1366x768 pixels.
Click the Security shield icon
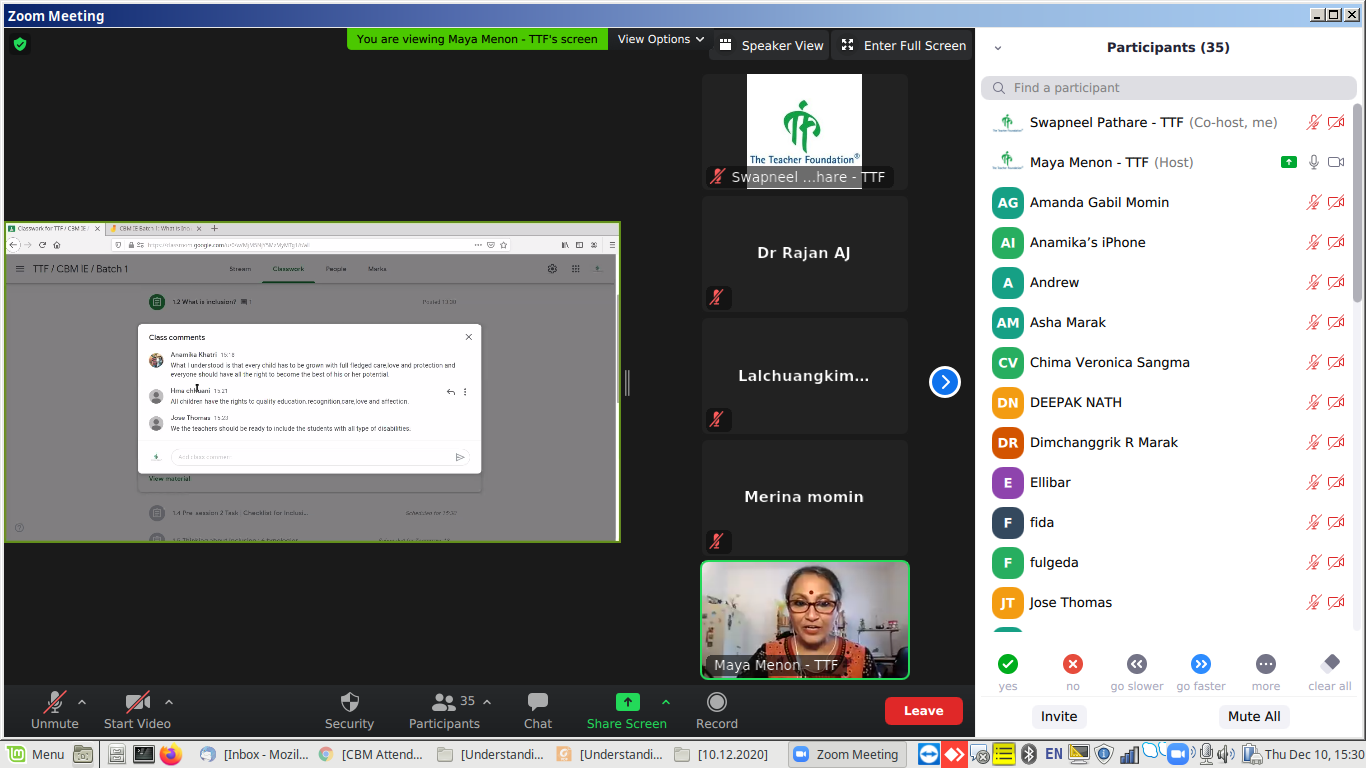[349, 702]
